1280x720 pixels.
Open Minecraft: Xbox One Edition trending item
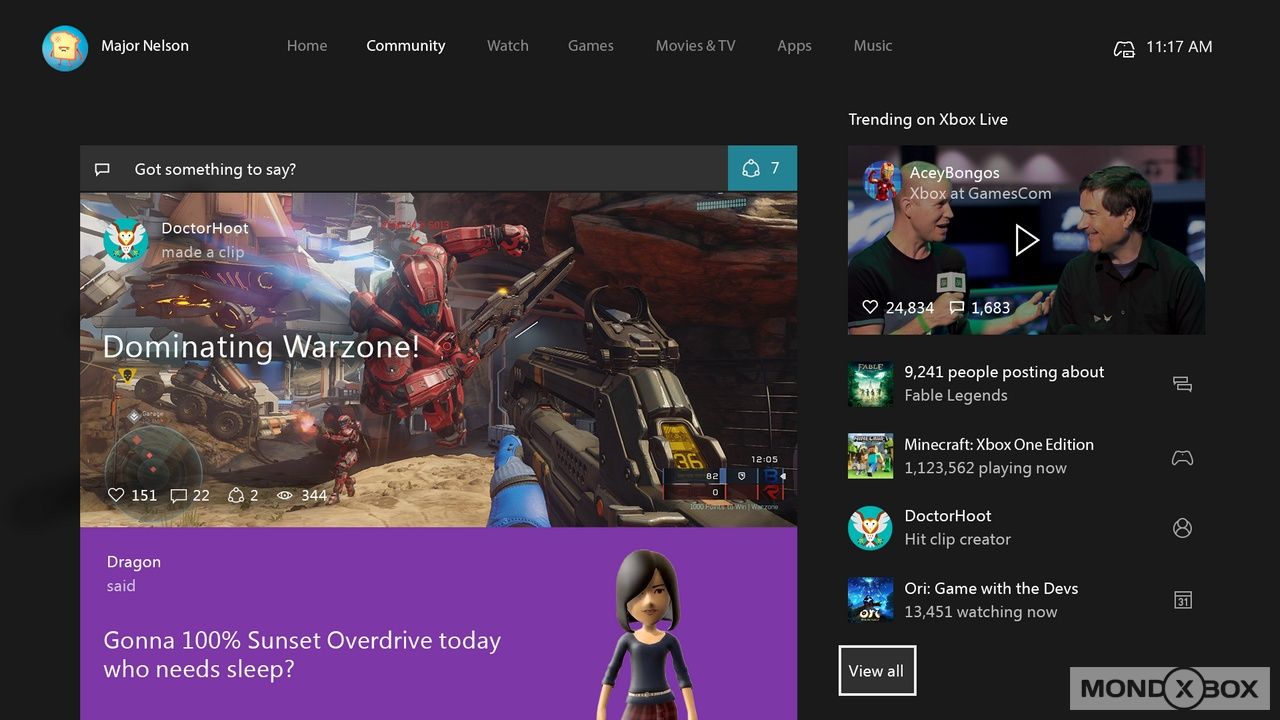pyautogui.click(x=998, y=456)
